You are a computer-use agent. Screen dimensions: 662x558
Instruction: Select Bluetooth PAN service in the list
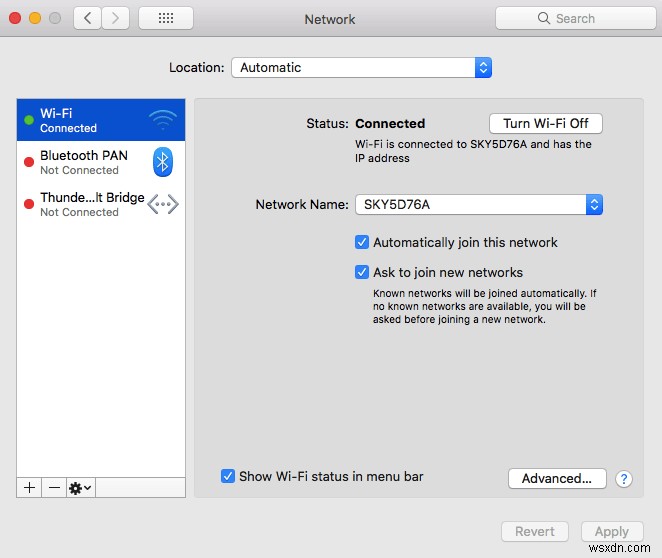click(101, 162)
